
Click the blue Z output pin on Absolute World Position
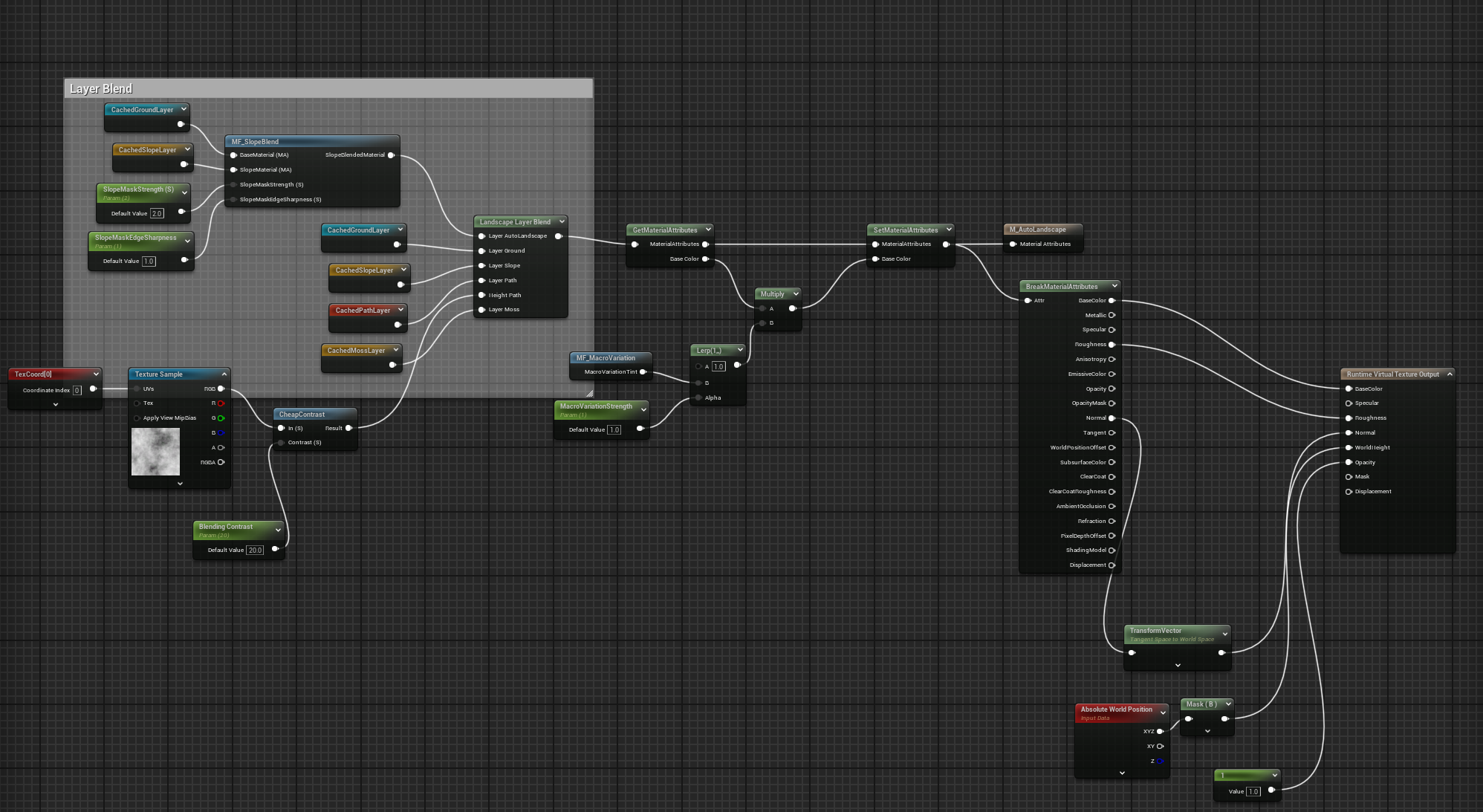point(1160,761)
